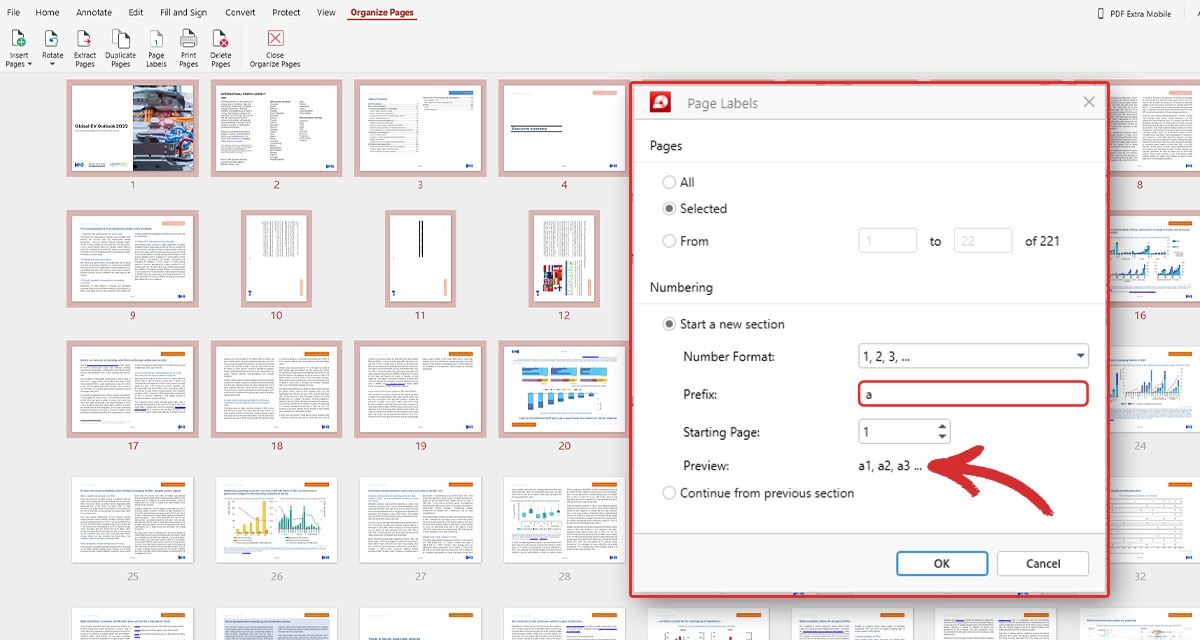
Task: Select page 4 thumbnail
Action: click(564, 128)
